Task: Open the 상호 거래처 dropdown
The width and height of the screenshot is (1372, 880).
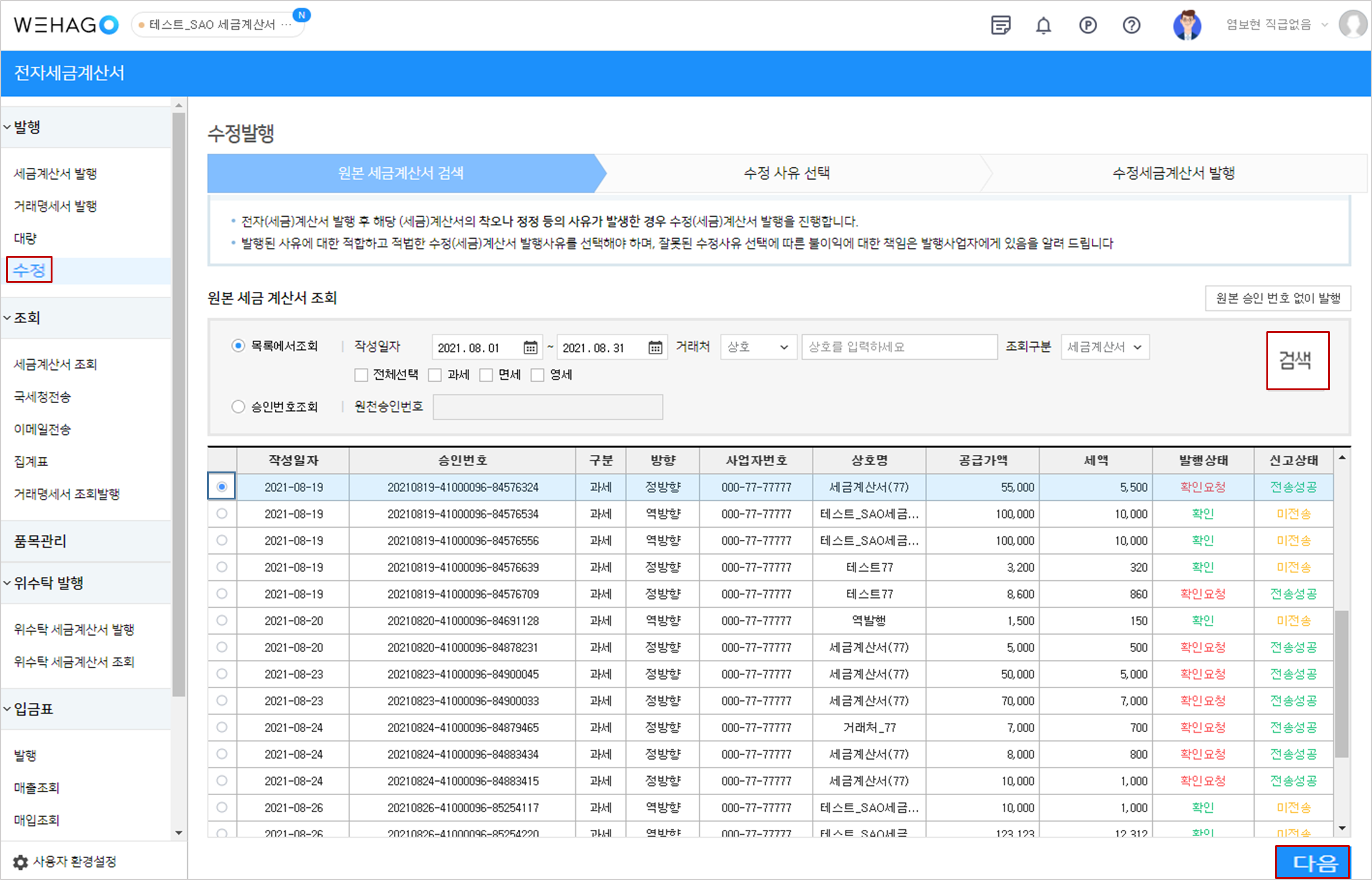Action: click(x=758, y=347)
